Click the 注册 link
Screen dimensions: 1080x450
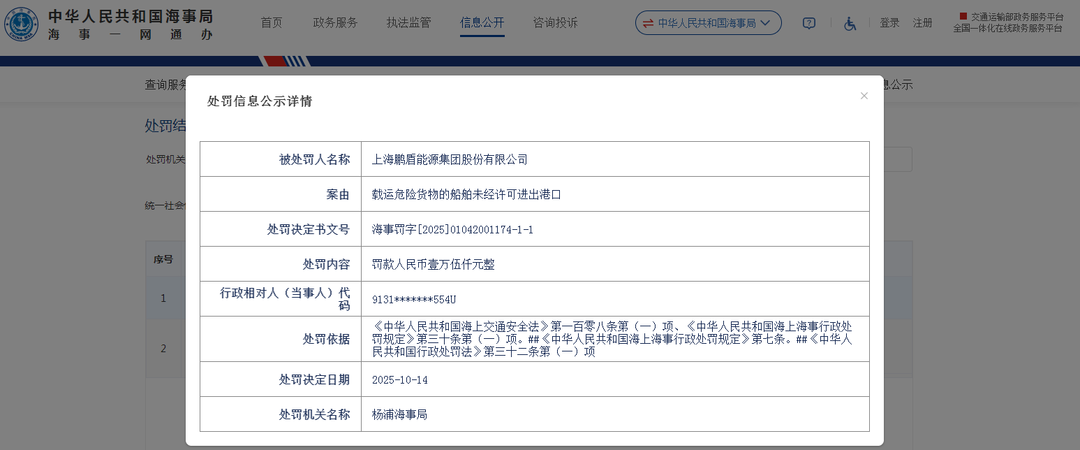click(922, 23)
